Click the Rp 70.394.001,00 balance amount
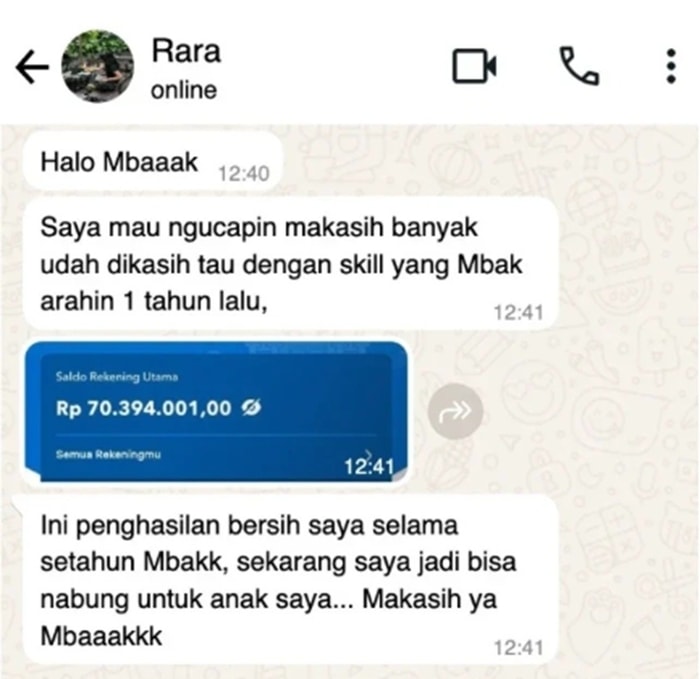Image resolution: width=700 pixels, height=679 pixels. 144,408
